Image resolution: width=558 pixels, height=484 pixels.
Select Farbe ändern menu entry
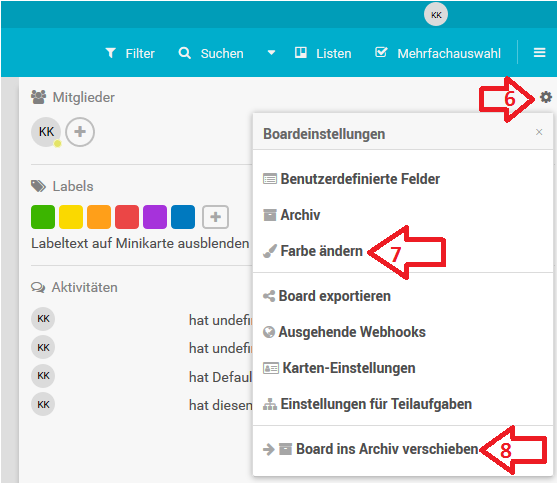coord(313,251)
